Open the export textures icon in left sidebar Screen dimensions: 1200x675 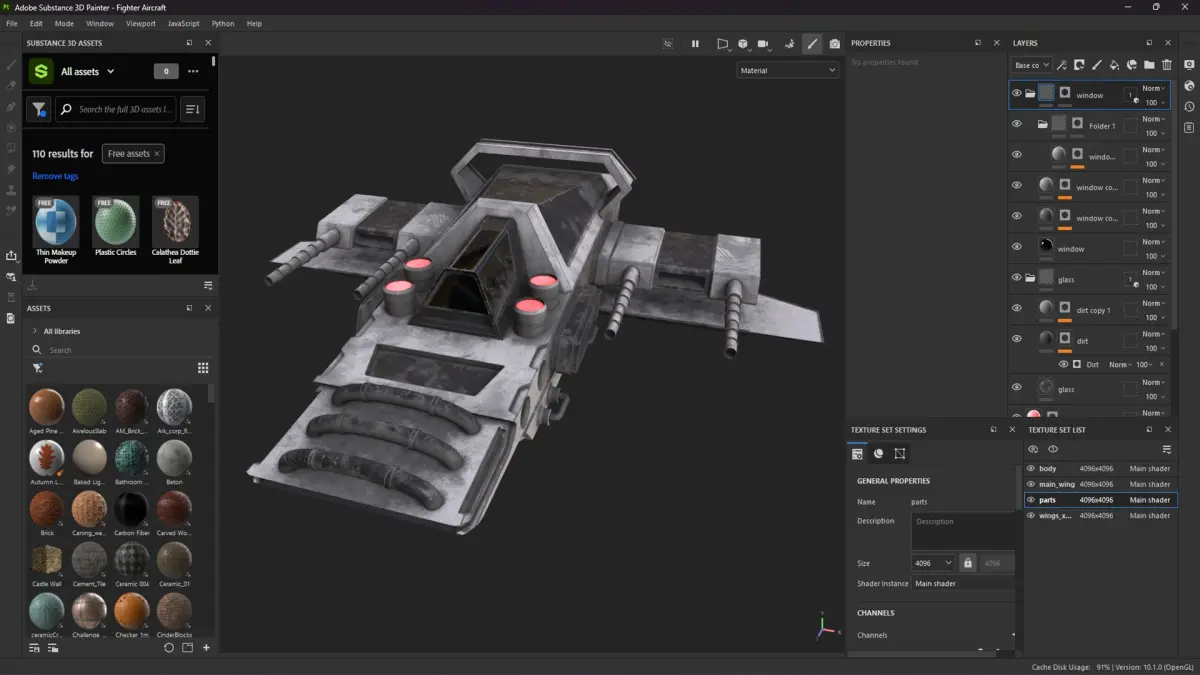(x=12, y=256)
